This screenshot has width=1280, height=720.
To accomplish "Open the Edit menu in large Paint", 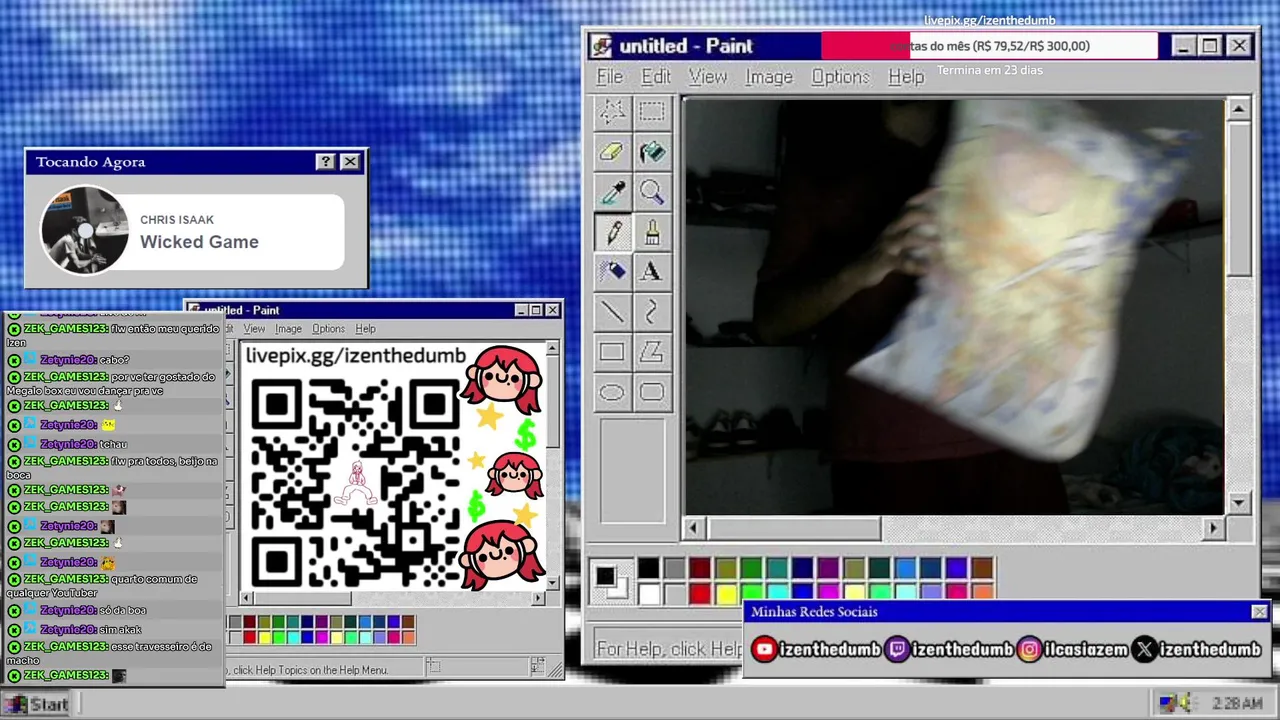I will pyautogui.click(x=656, y=77).
